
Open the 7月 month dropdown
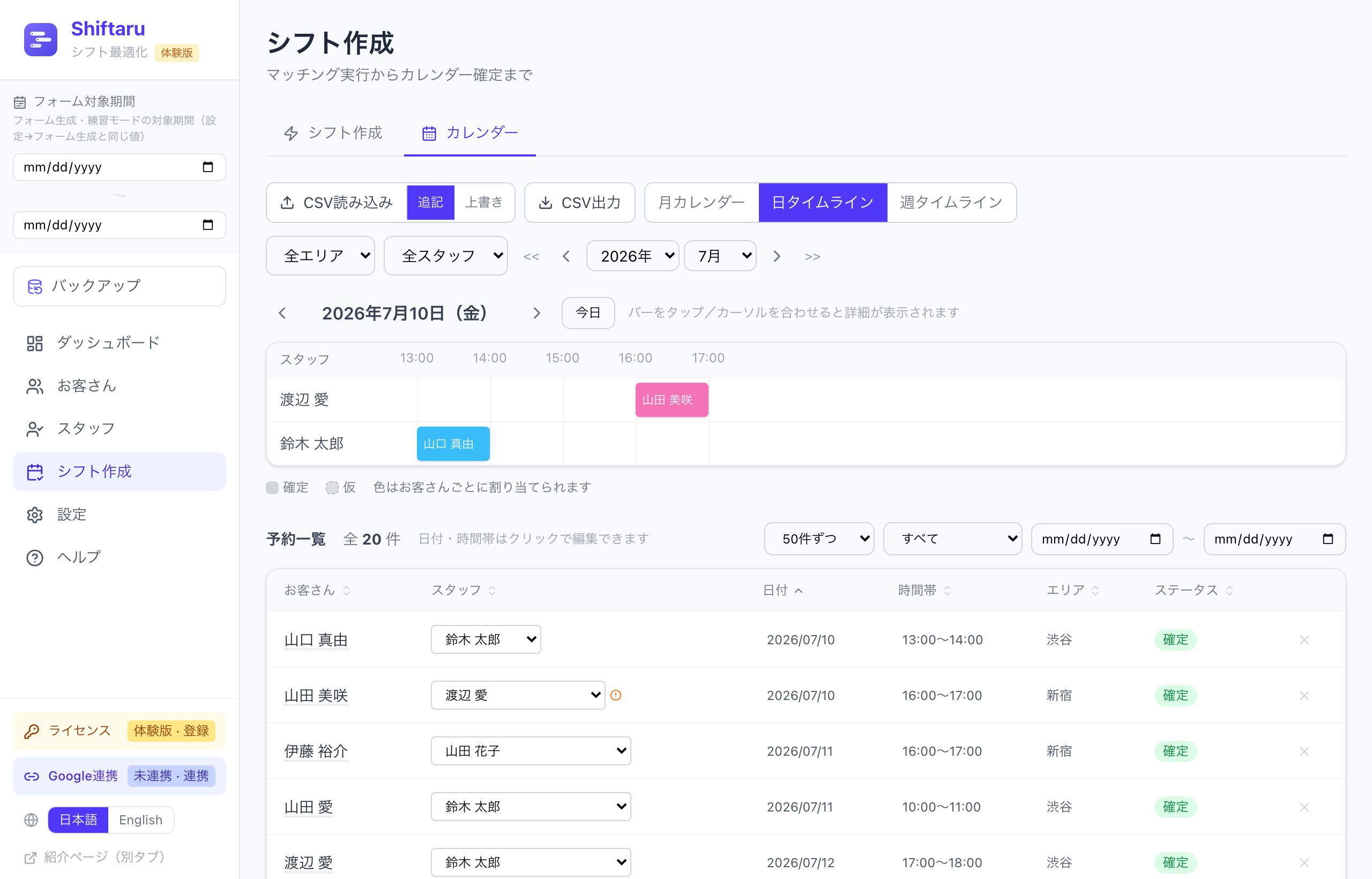pos(720,256)
